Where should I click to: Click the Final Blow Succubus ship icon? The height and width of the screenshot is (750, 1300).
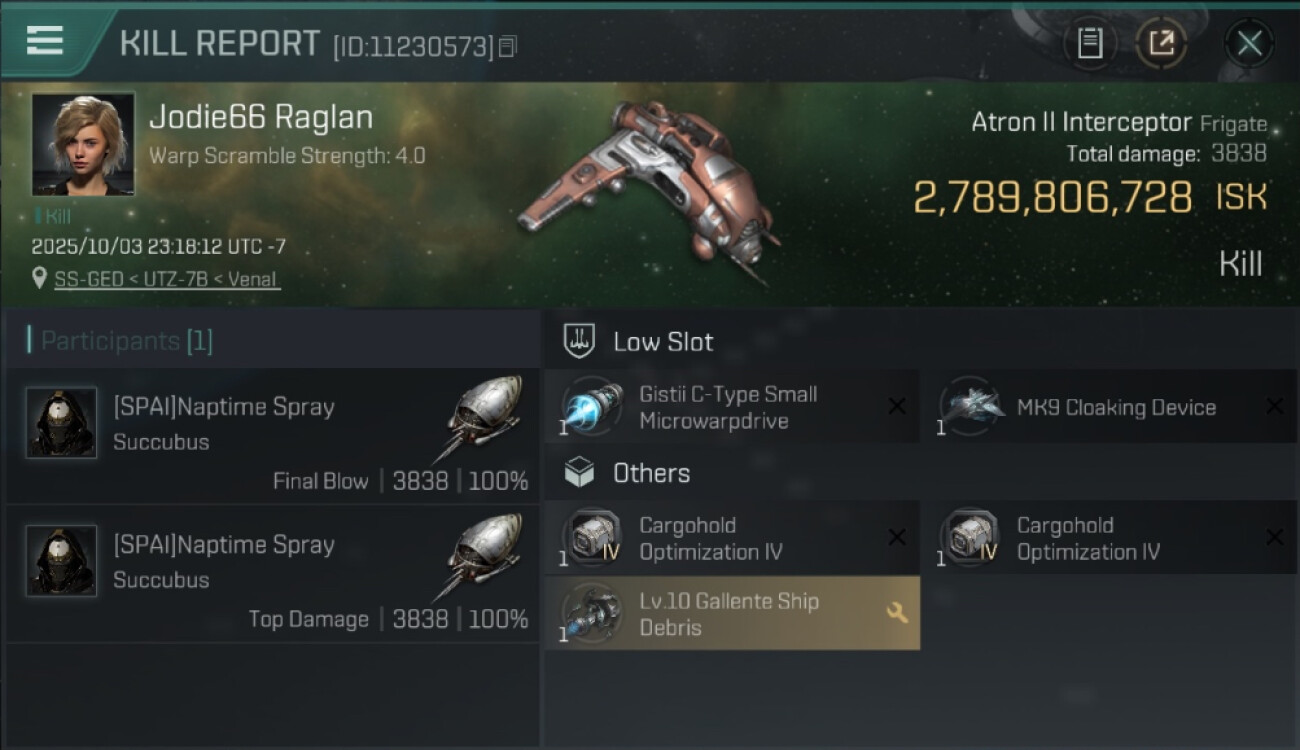click(x=482, y=416)
